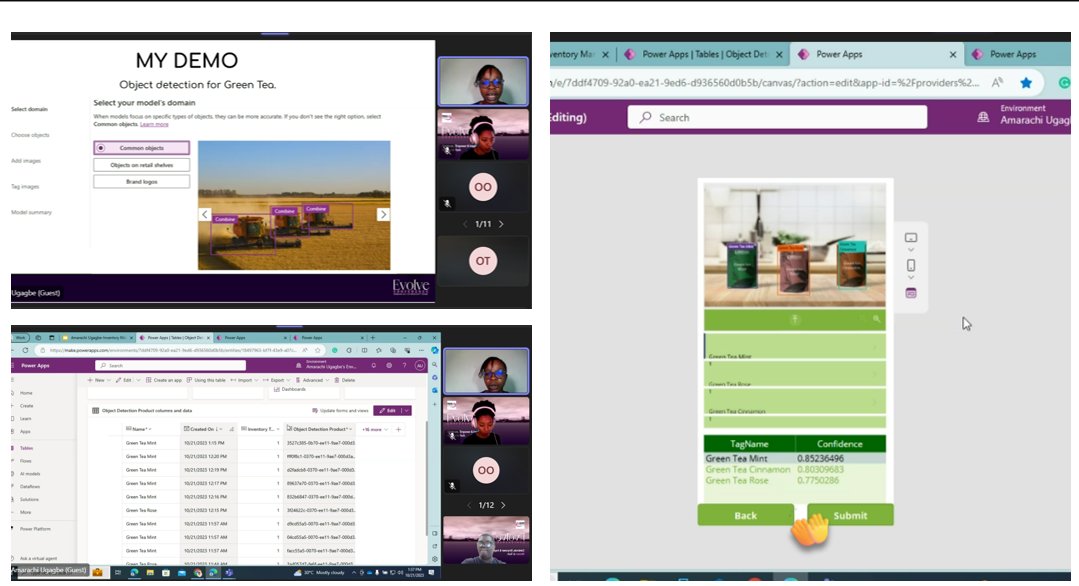This screenshot has height=586, width=1079.
Task: Select phone preview device icon
Action: (x=910, y=265)
